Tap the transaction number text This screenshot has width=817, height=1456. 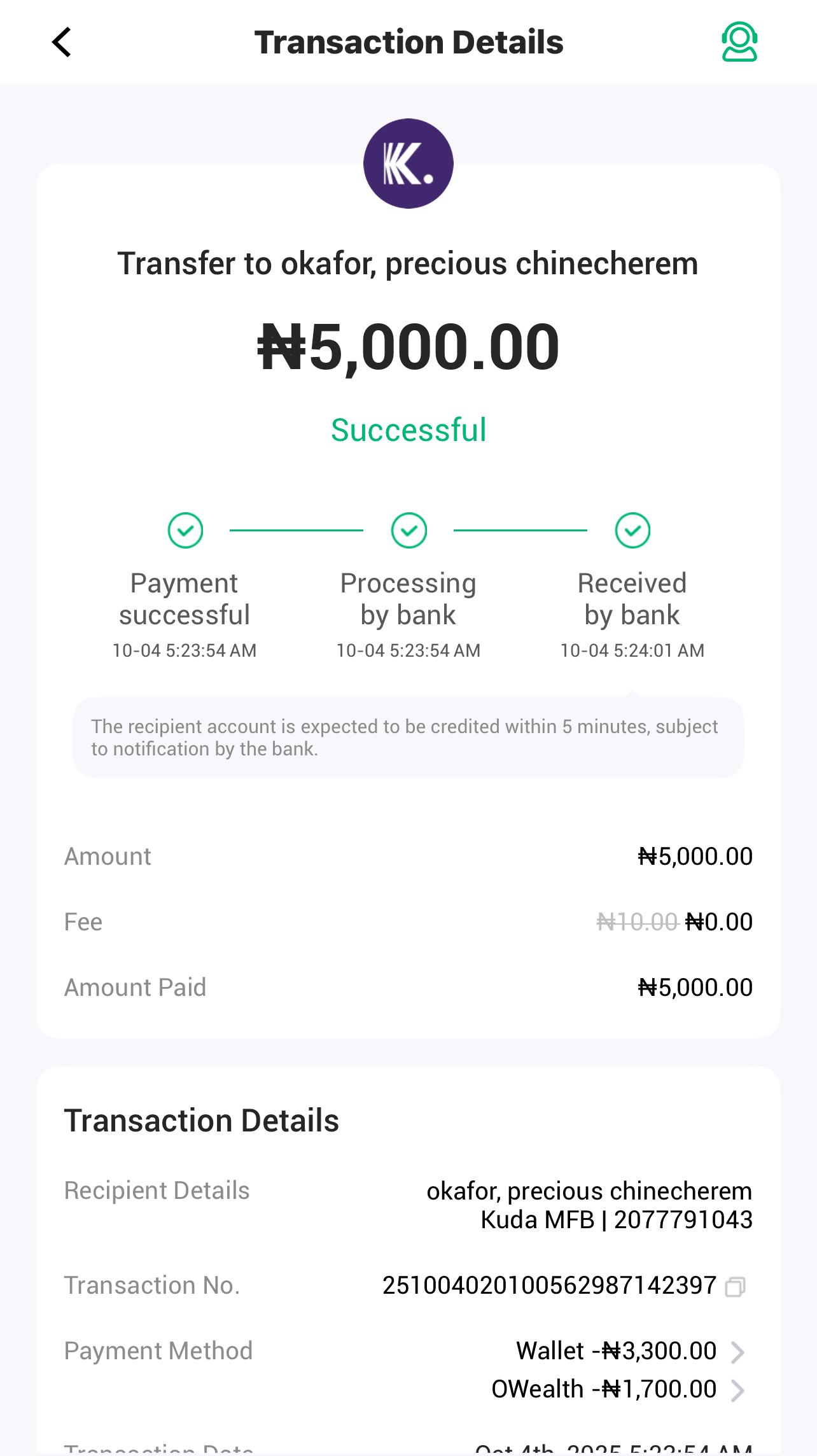(549, 1285)
